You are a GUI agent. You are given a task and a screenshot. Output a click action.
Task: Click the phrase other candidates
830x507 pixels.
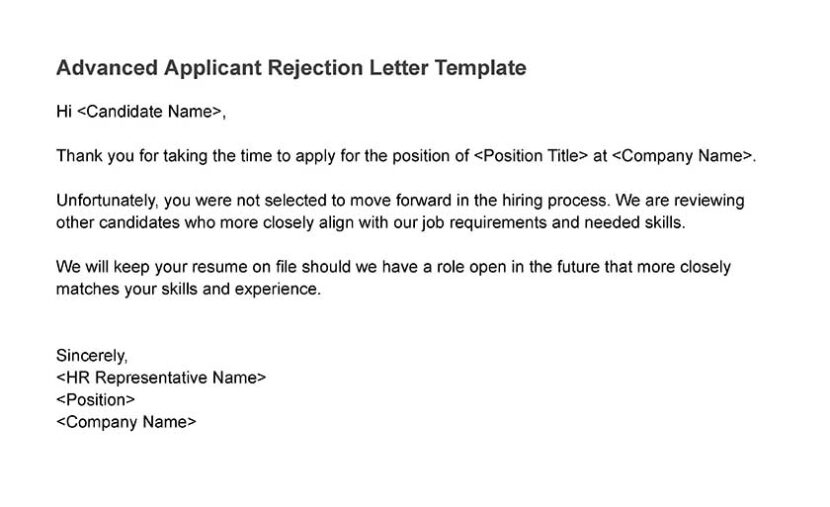point(118,223)
